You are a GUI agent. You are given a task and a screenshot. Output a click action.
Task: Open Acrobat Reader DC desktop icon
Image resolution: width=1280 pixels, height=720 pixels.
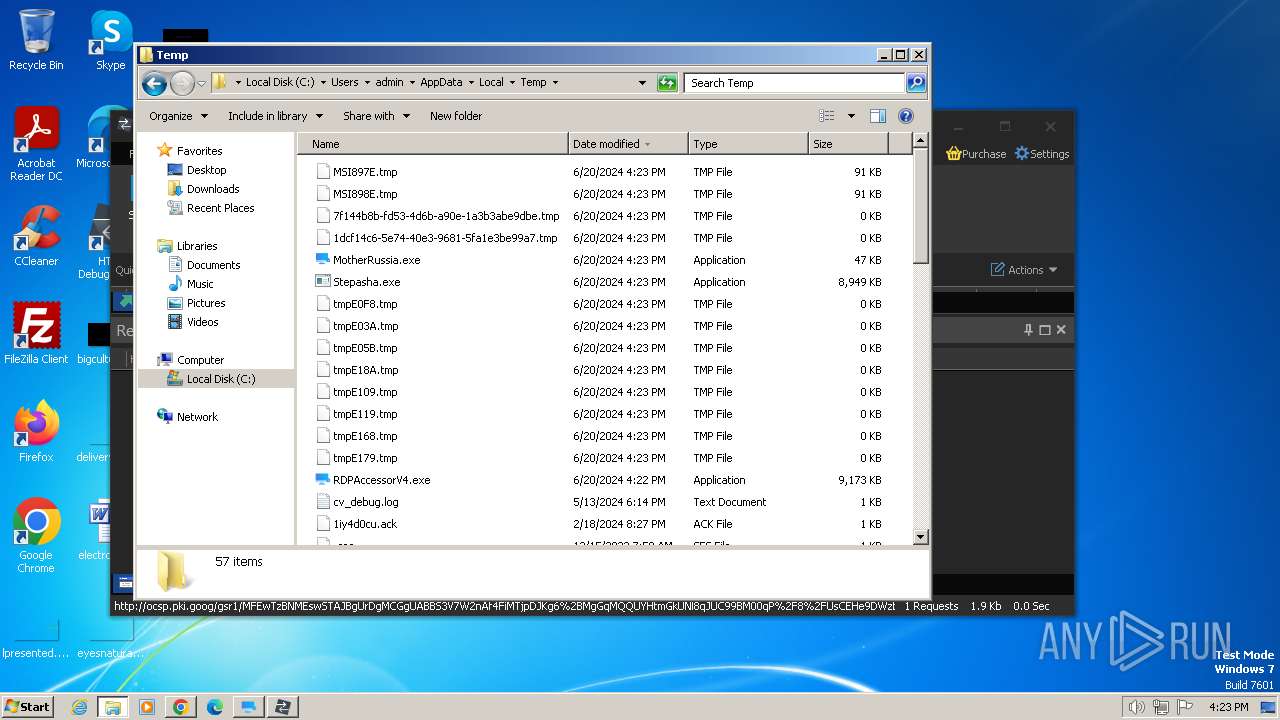tap(37, 145)
